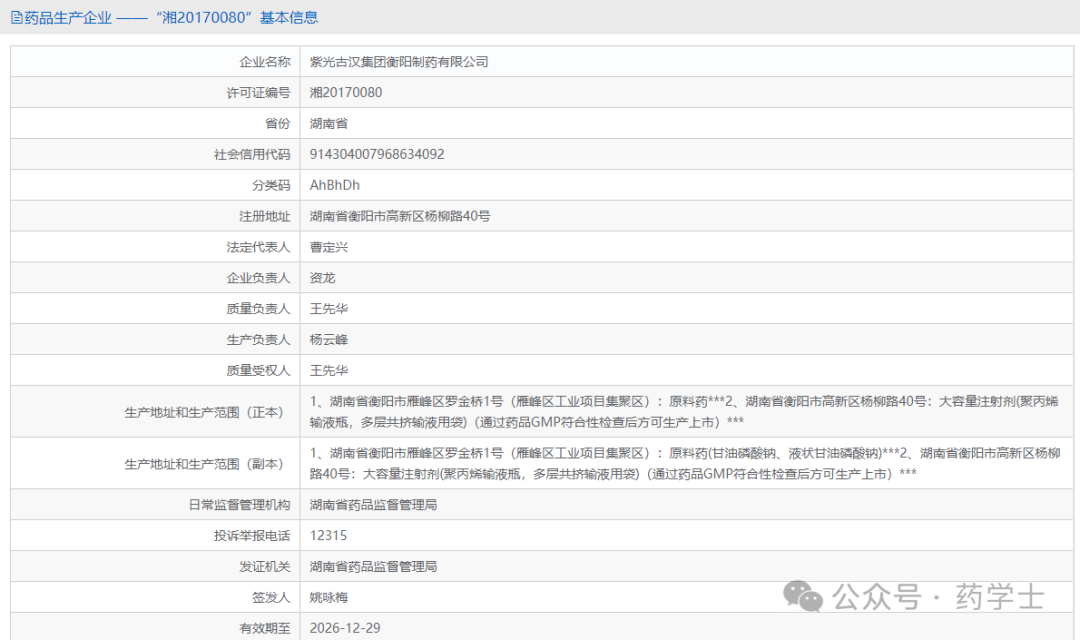Viewport: 1080px width, 640px height.
Task: Select credit code 914304007968634092
Action: click(x=377, y=154)
